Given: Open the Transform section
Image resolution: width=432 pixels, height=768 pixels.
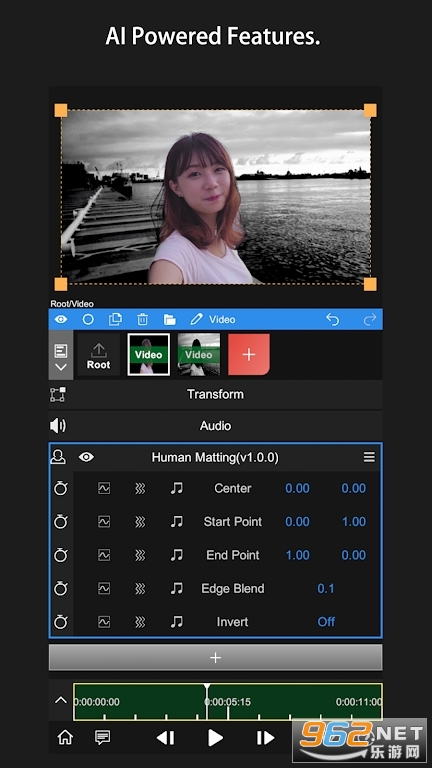Looking at the screenshot, I should point(216,394).
